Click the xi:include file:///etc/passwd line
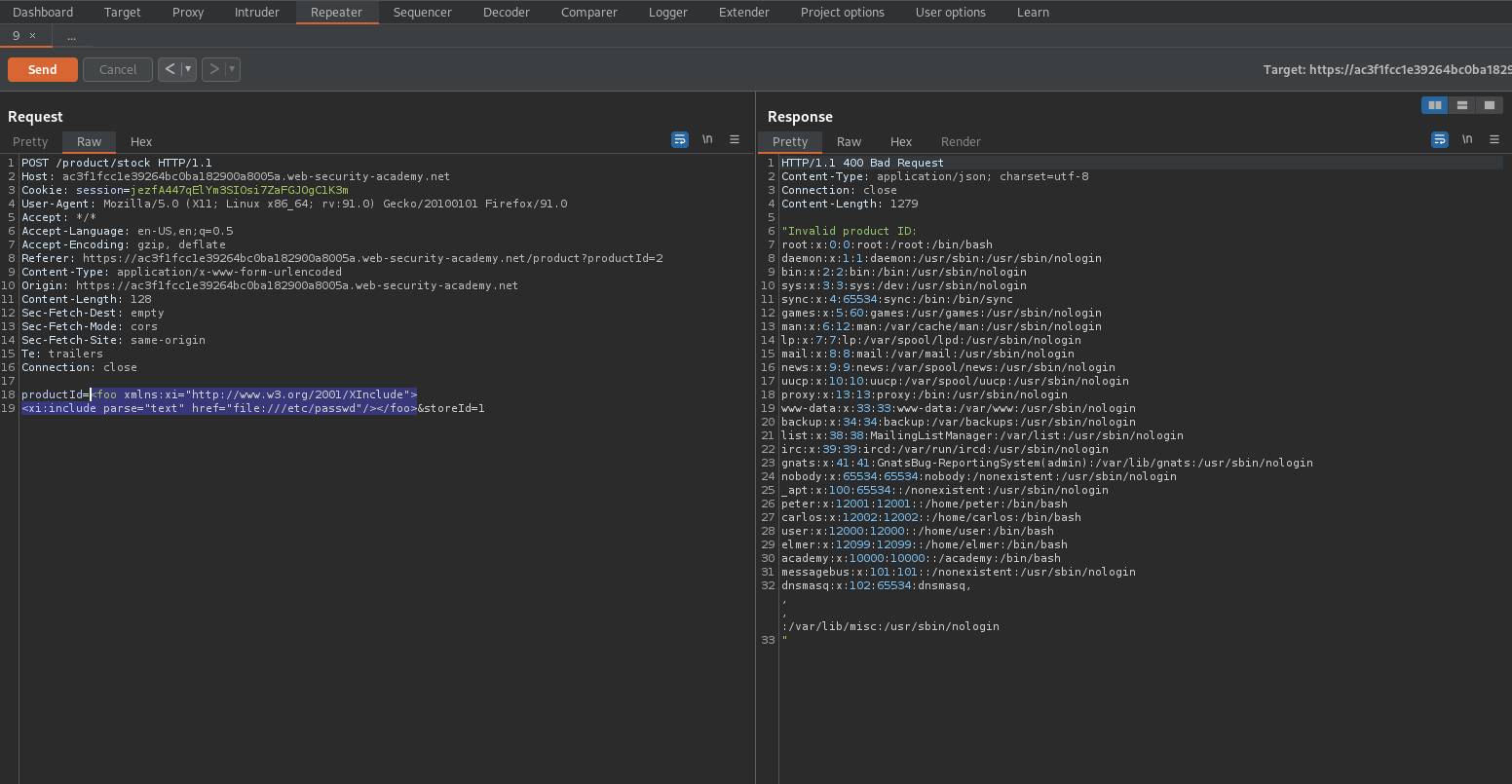The width and height of the screenshot is (1512, 784). point(253,408)
